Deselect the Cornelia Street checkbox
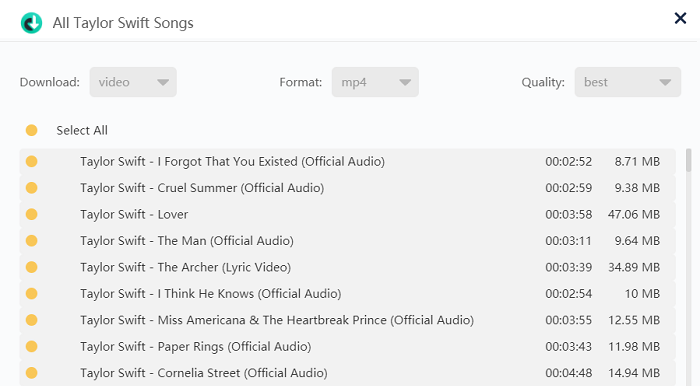 click(x=31, y=373)
